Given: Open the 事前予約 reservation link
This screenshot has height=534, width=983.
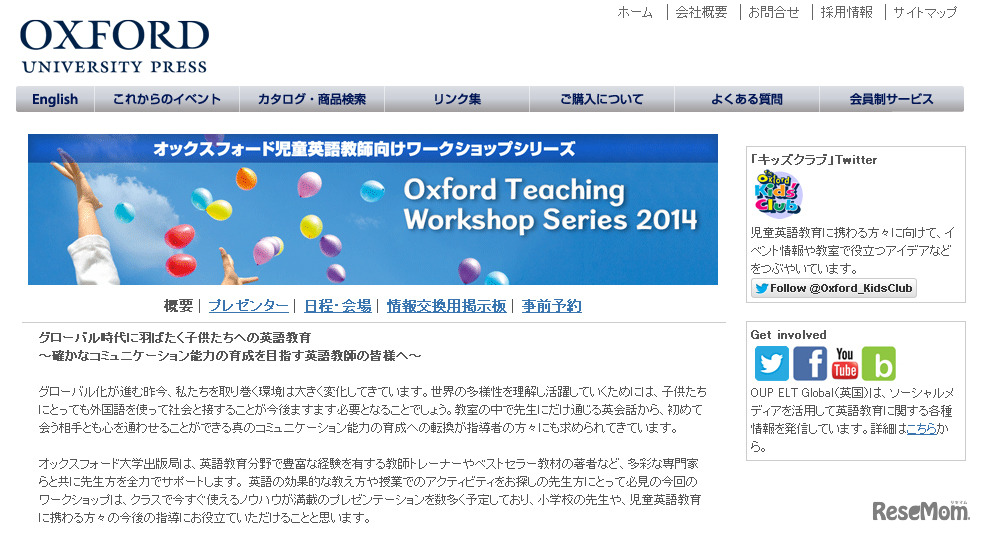Looking at the screenshot, I should click(552, 306).
